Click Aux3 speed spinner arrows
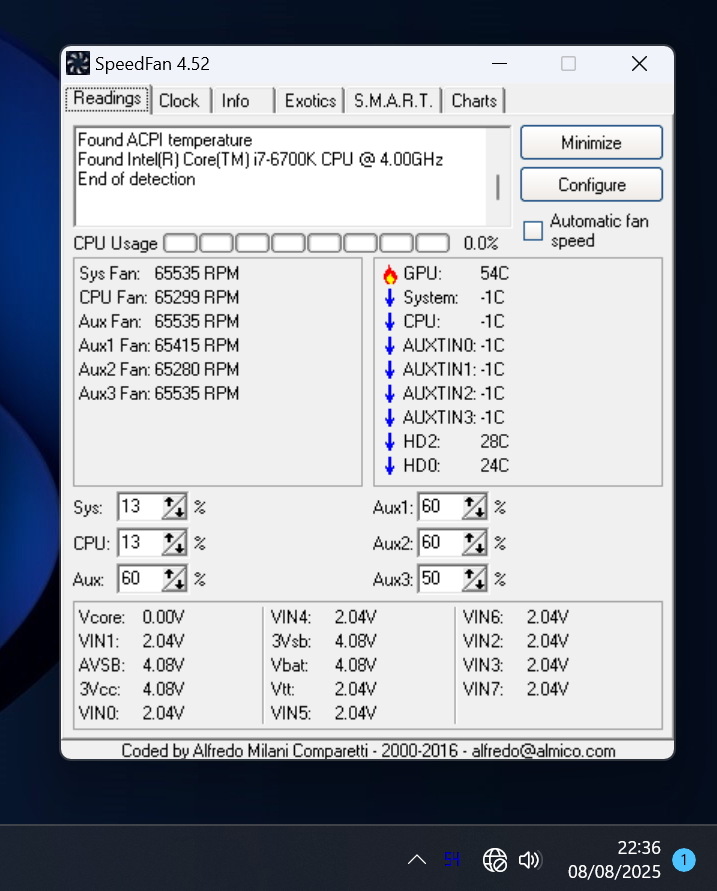Screen dimensions: 717x891 [x=474, y=579]
